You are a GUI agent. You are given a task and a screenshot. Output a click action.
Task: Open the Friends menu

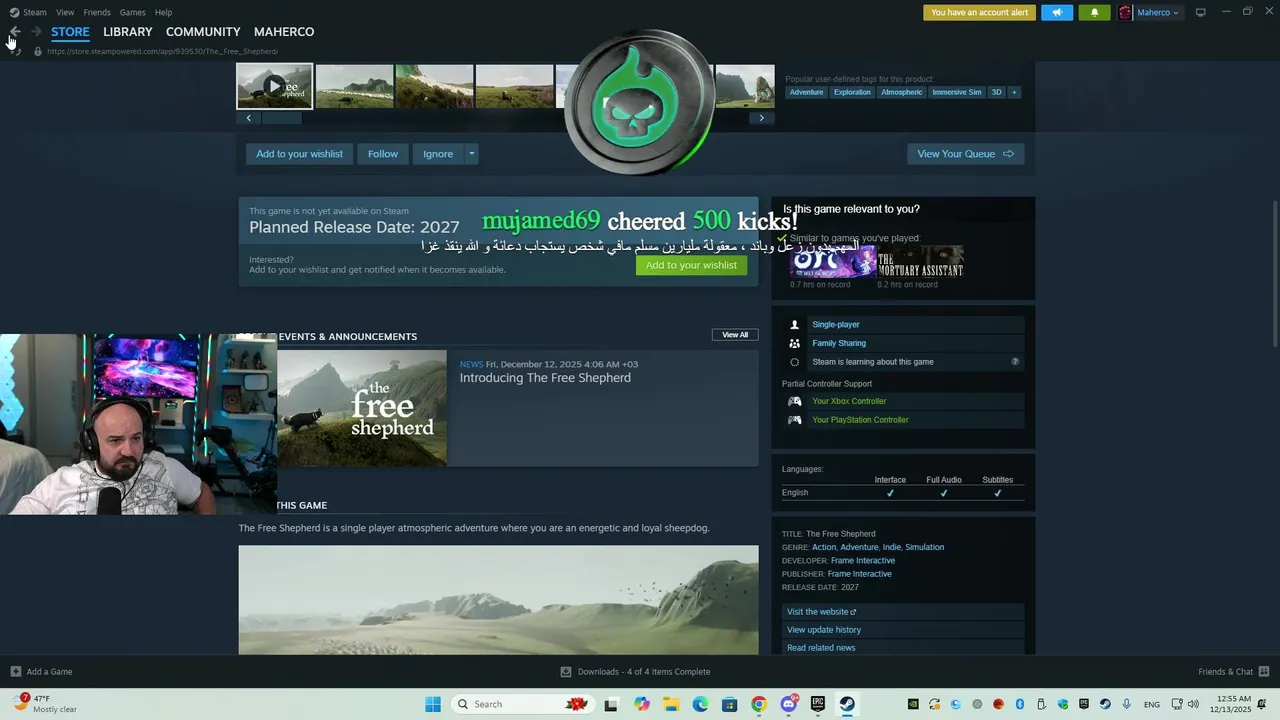97,12
